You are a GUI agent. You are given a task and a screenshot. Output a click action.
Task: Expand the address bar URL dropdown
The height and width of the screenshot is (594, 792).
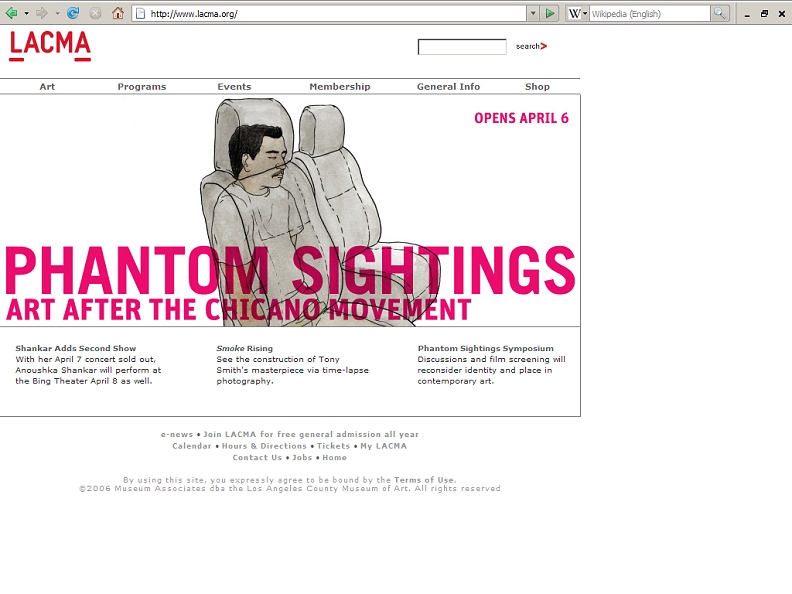[533, 14]
